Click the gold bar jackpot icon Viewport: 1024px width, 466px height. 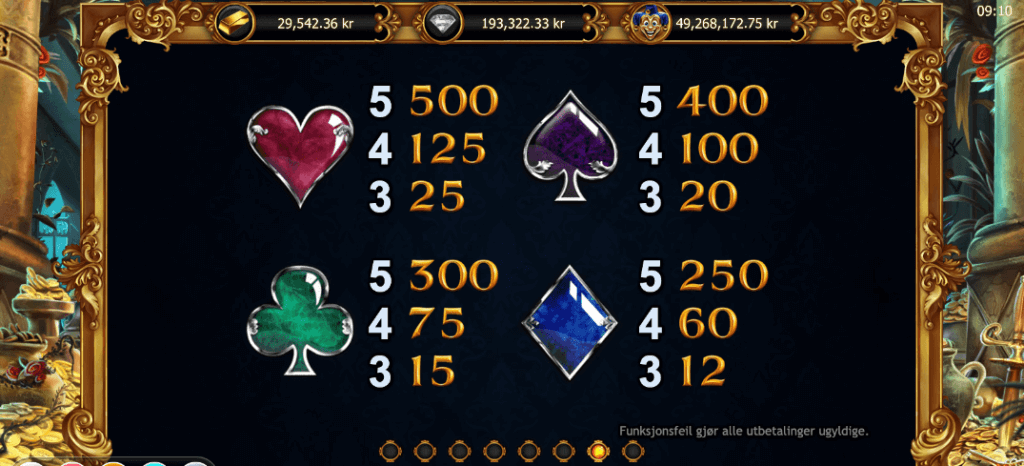point(232,23)
